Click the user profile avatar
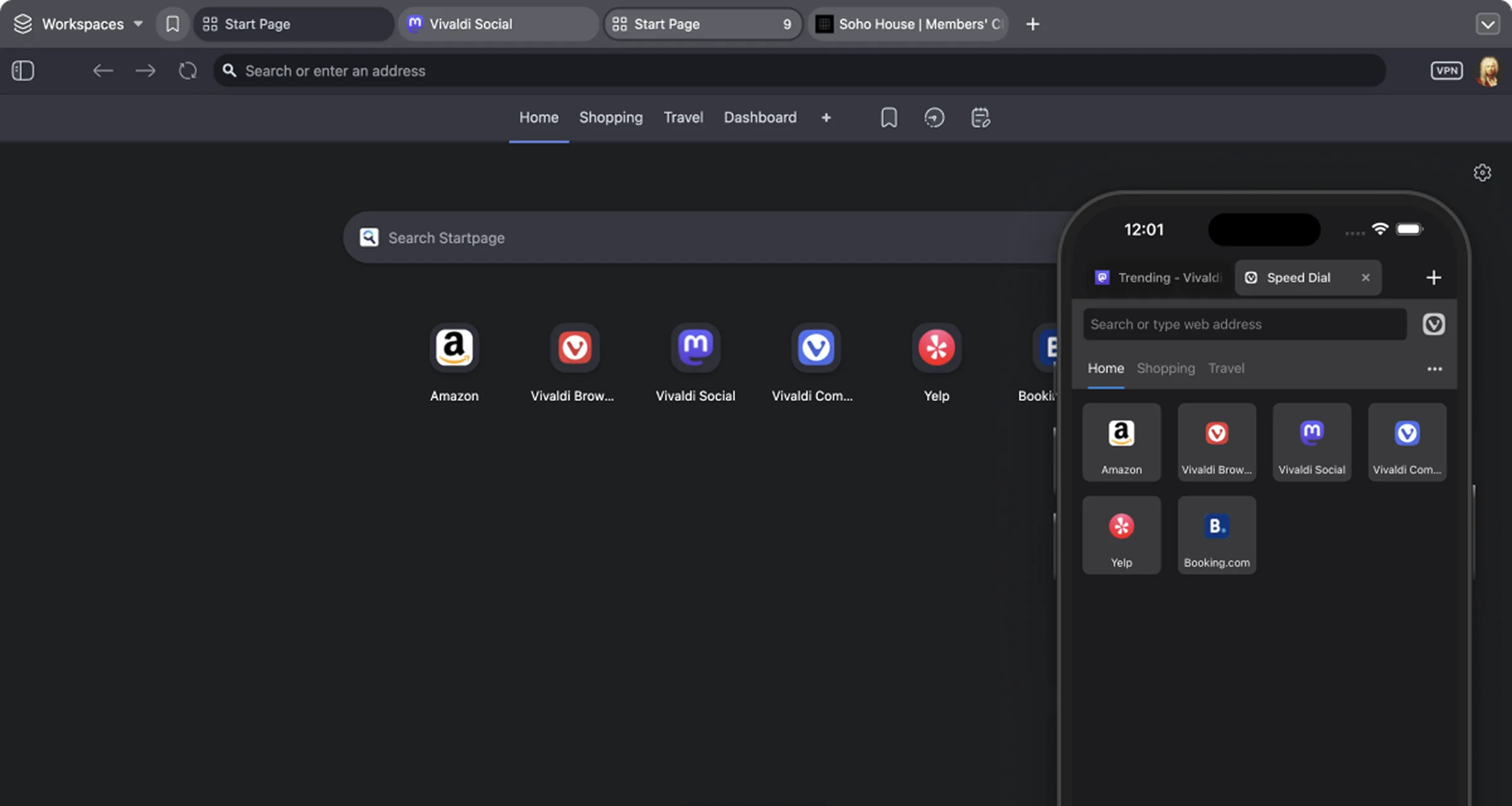 (1489, 71)
